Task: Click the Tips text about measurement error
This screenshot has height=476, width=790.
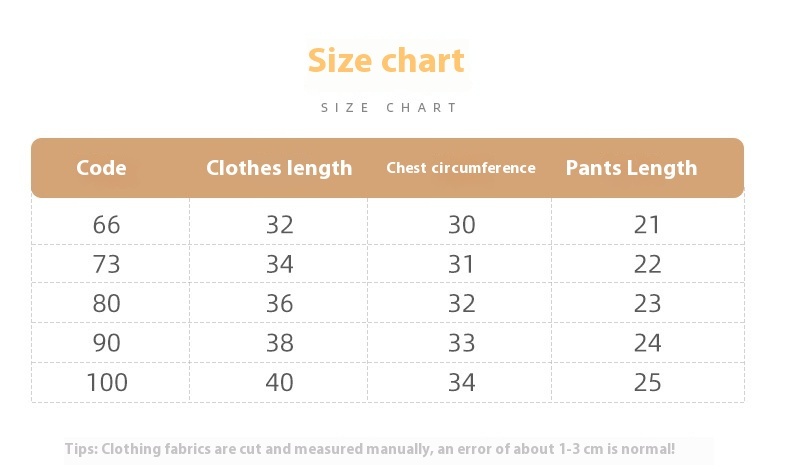Action: pyautogui.click(x=370, y=449)
